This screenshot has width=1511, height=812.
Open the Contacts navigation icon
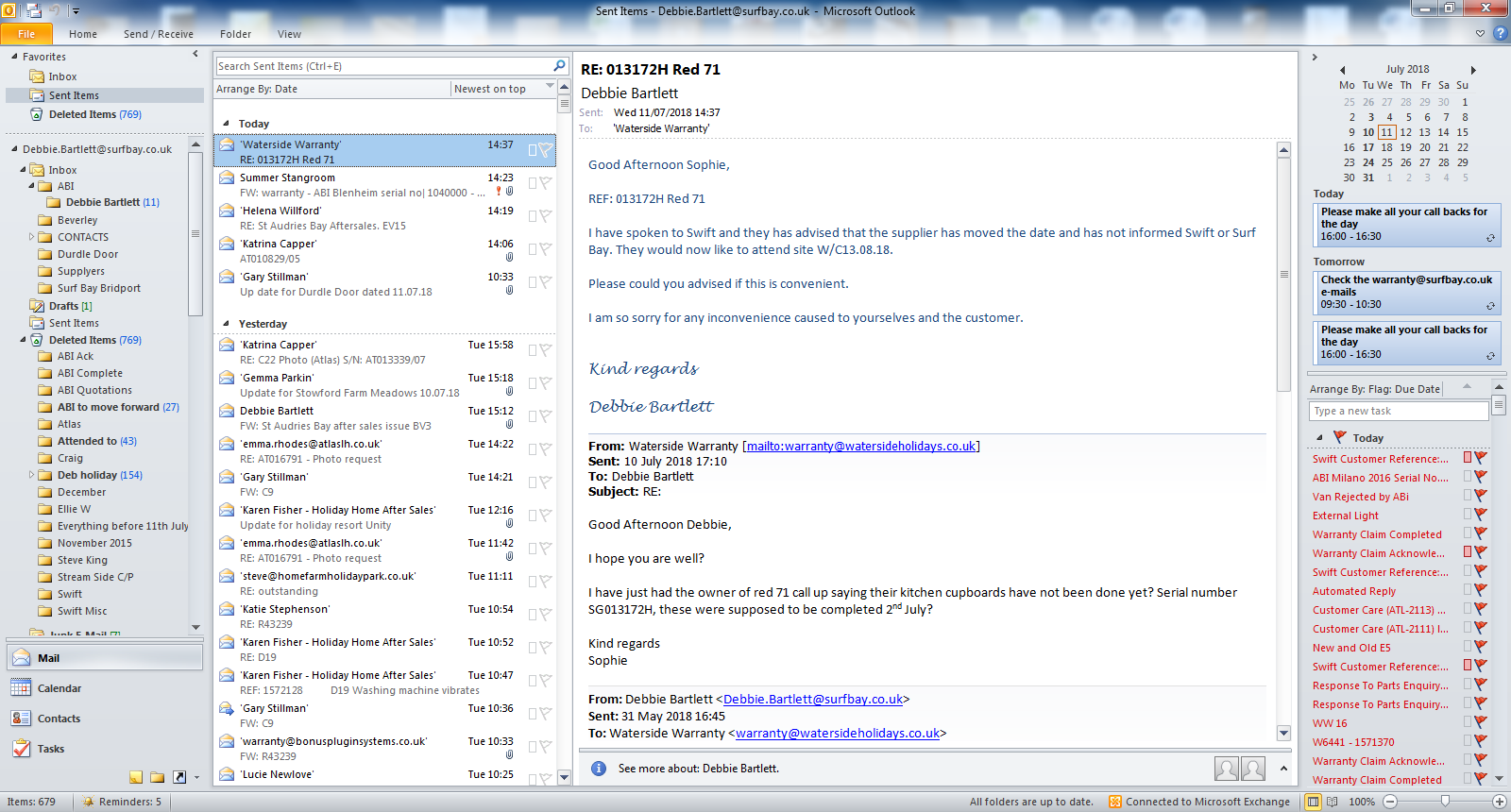coord(21,719)
